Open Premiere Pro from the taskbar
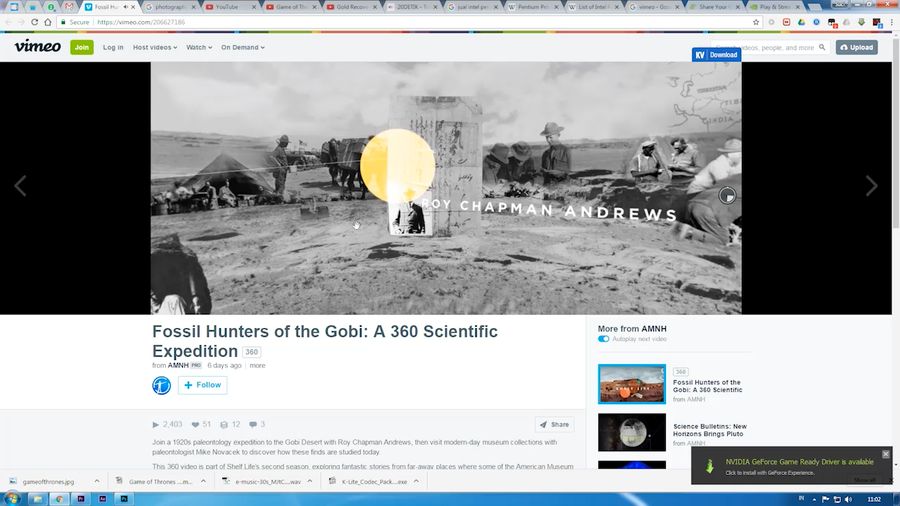Image resolution: width=900 pixels, height=506 pixels. coord(81,499)
